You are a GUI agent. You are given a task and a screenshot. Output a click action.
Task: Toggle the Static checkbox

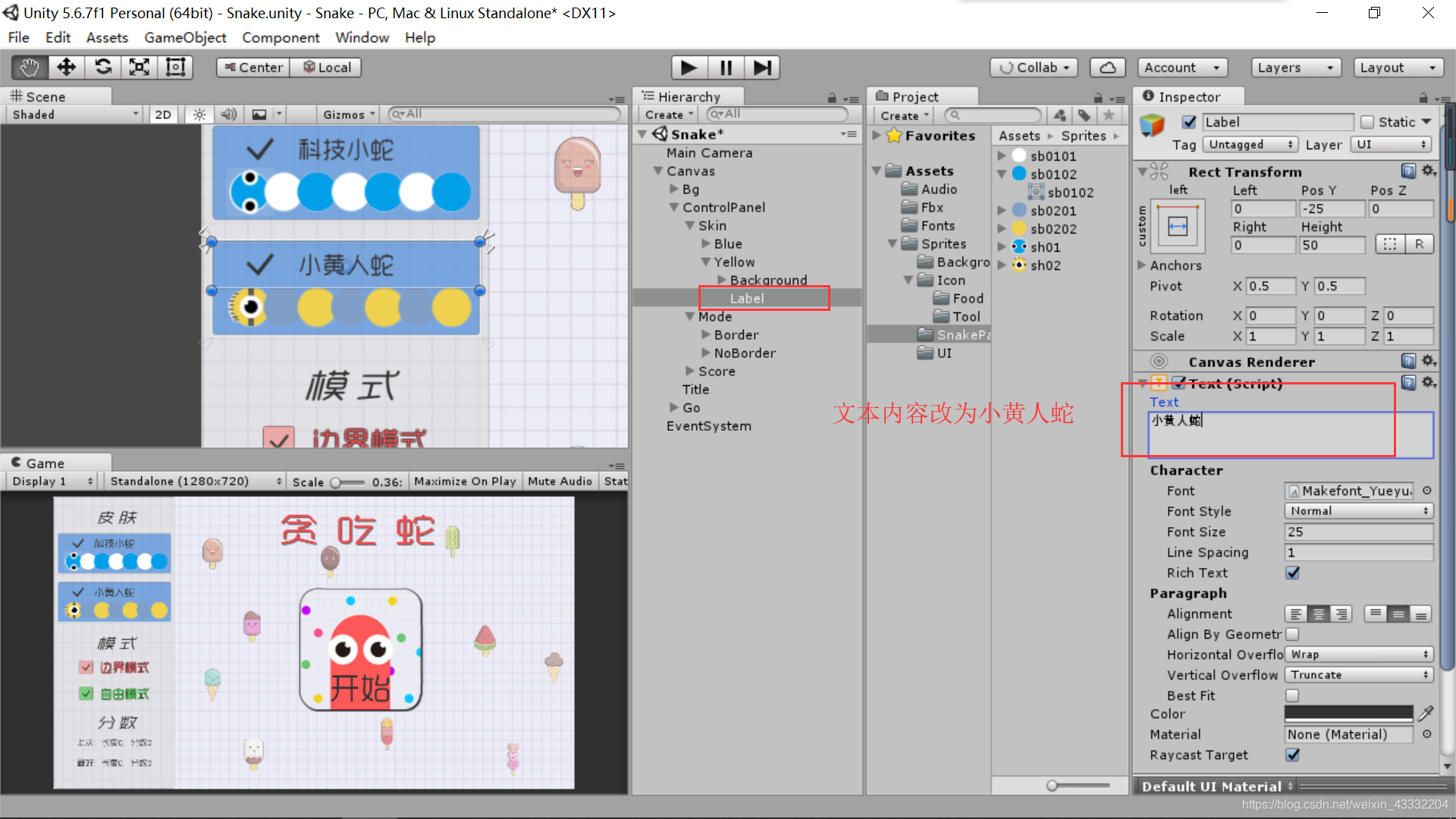(x=1367, y=122)
